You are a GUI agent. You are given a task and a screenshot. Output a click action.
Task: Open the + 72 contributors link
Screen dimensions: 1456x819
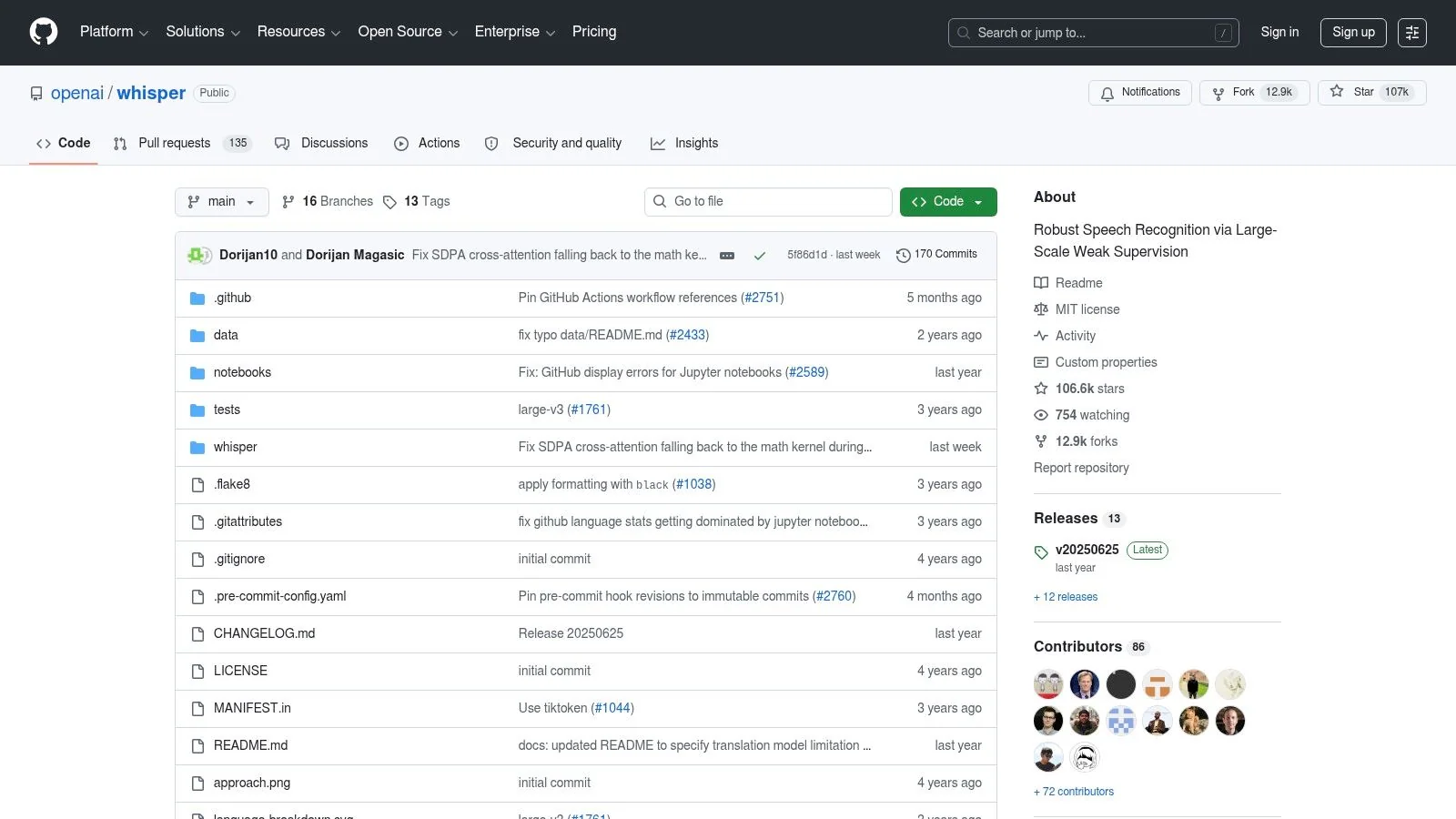click(x=1074, y=792)
